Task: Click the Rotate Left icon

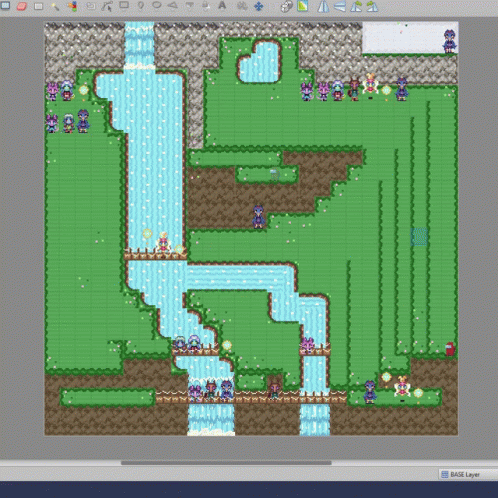Action: coord(356,6)
